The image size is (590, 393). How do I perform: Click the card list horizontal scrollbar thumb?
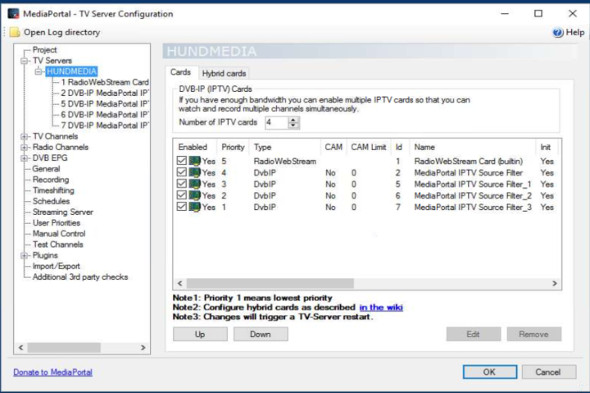(x=270, y=283)
